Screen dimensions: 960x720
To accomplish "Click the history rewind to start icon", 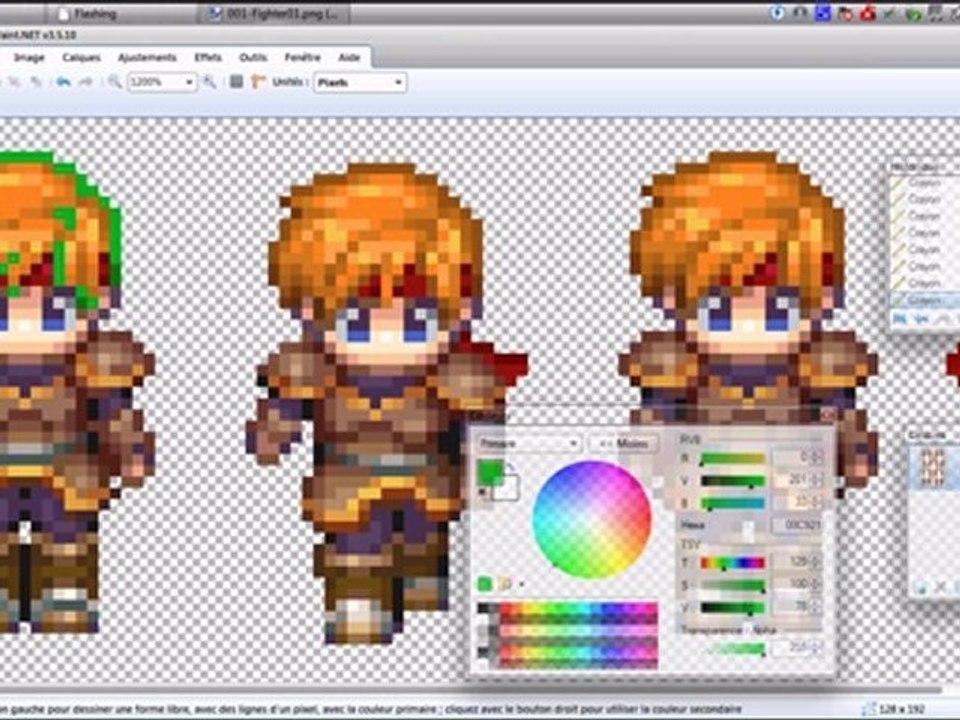I will [x=899, y=318].
